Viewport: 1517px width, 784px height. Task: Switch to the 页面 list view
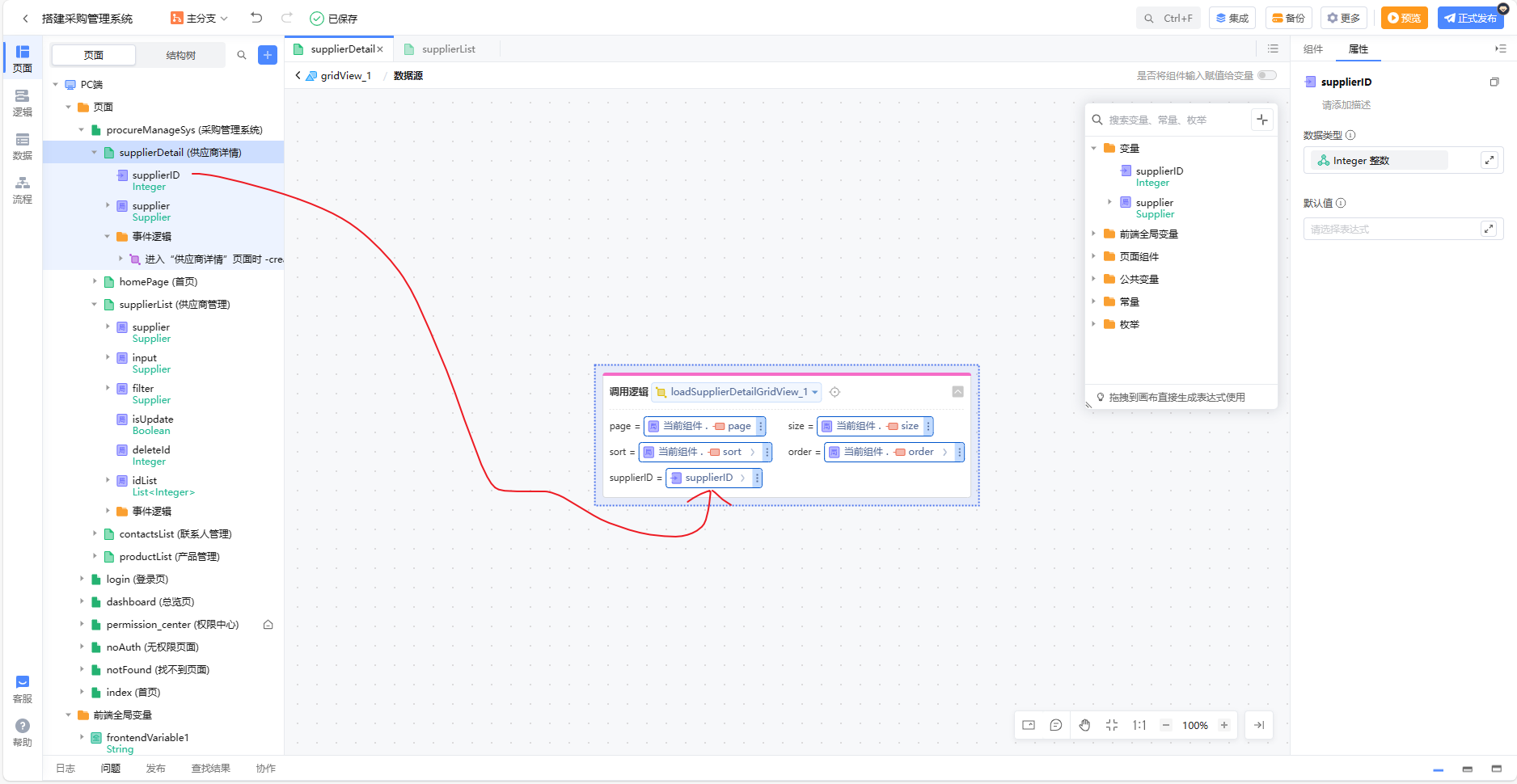click(94, 55)
